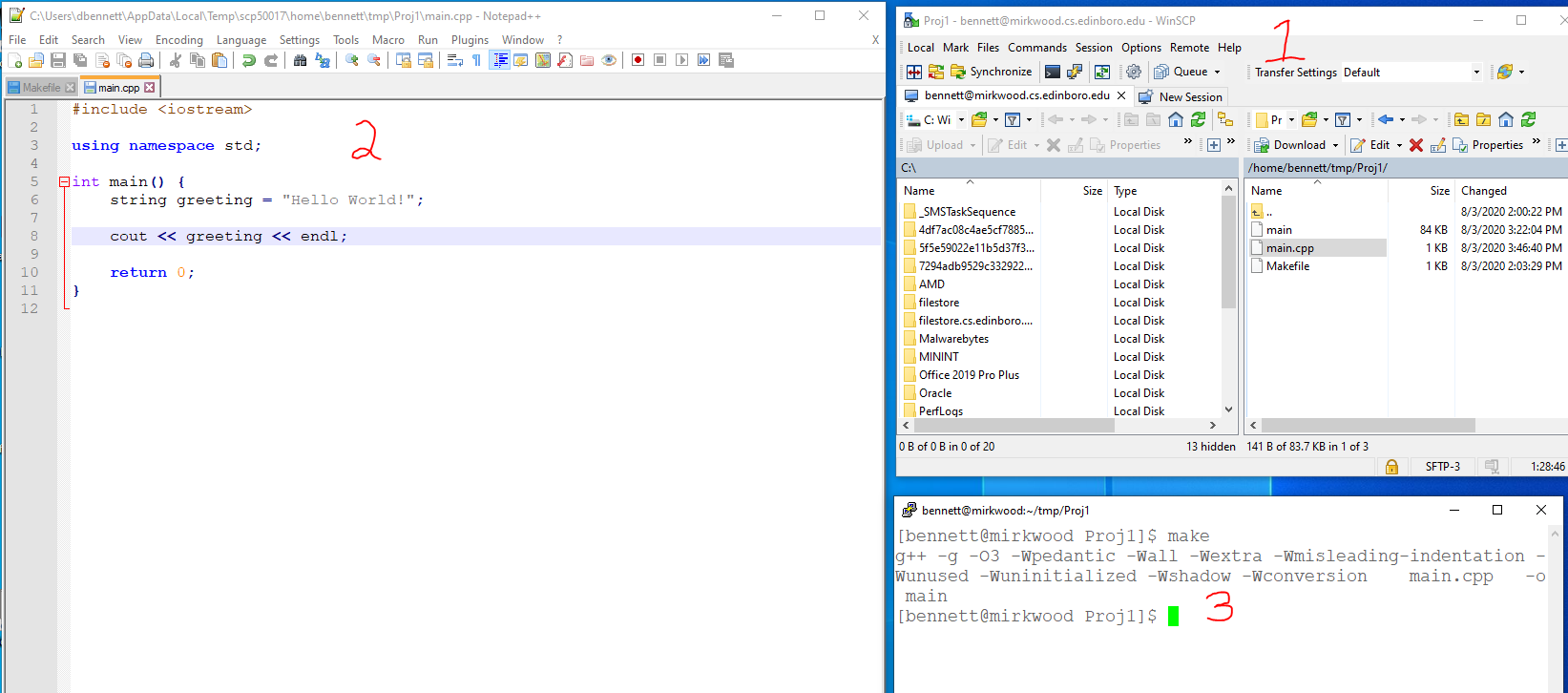Switch to the Makefile tab
Image resolution: width=1568 pixels, height=693 pixels.
41,88
